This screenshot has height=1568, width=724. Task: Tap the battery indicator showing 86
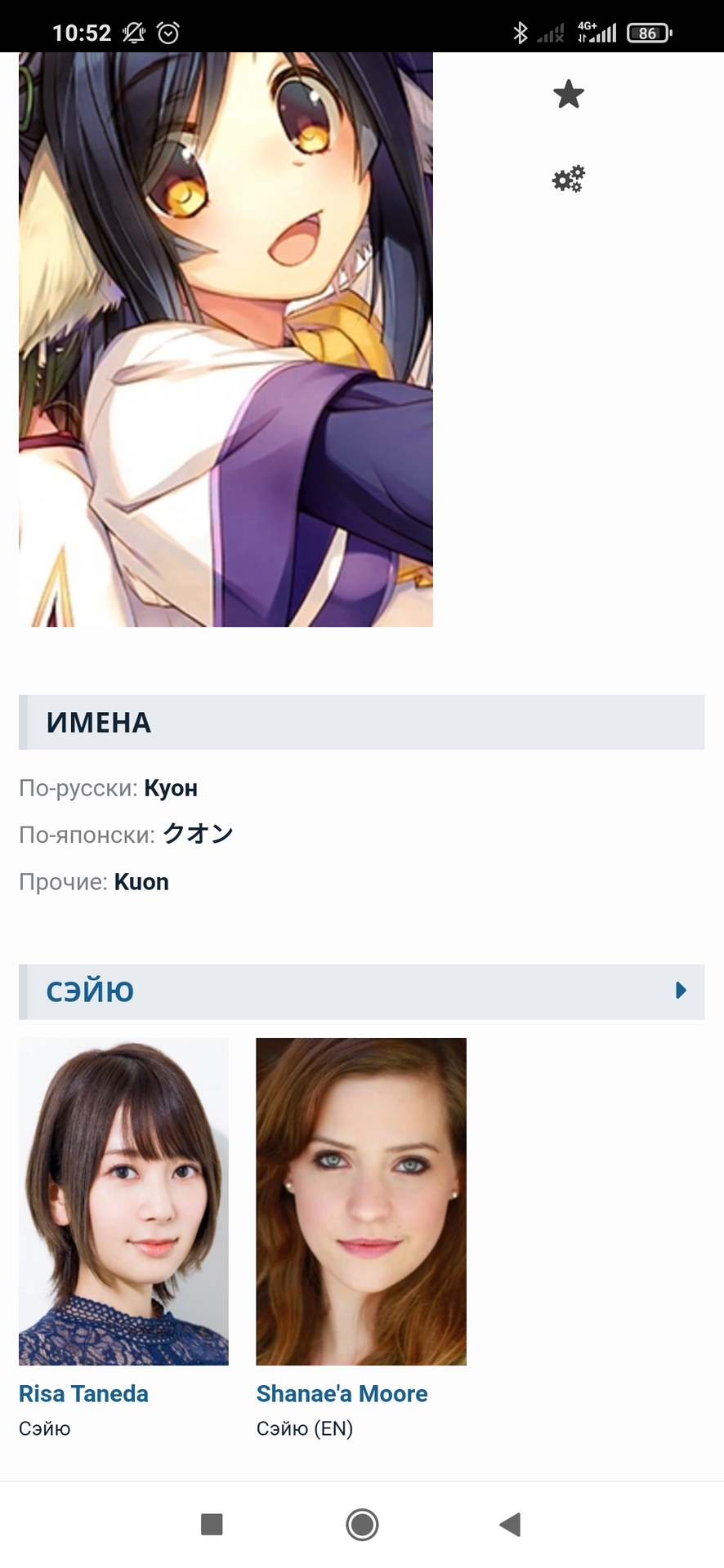click(x=650, y=33)
